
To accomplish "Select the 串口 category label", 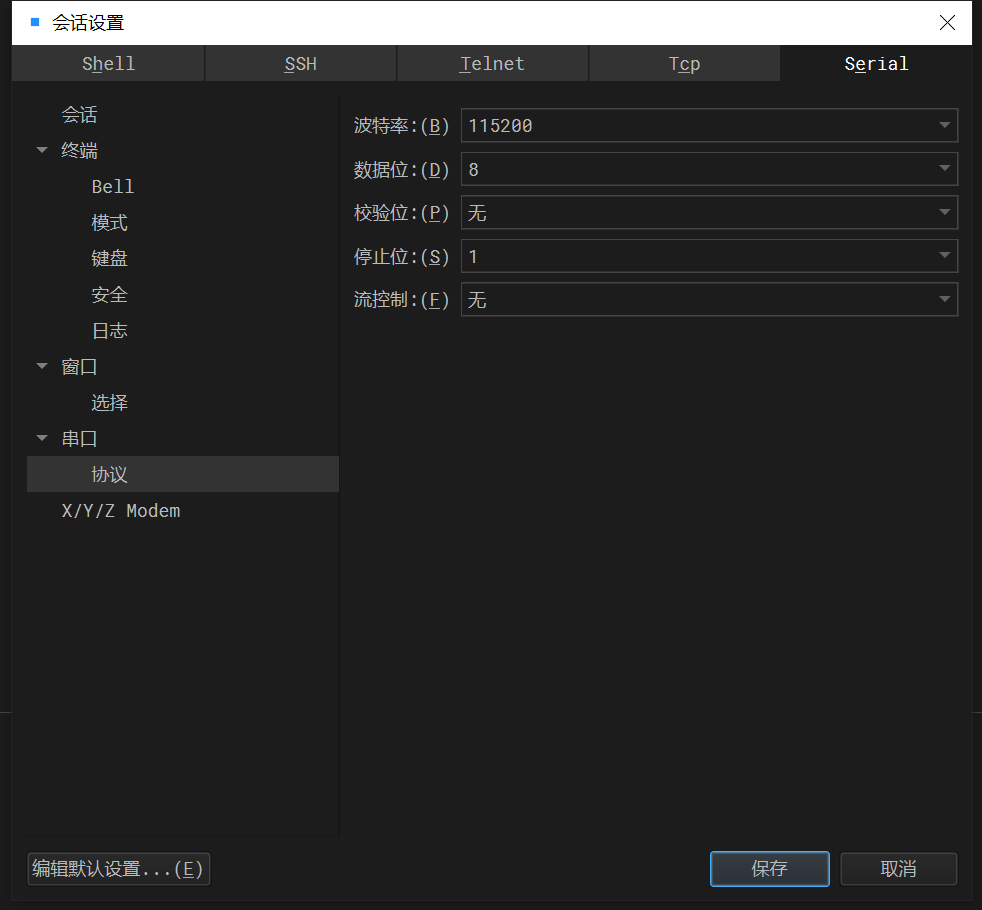I will (80, 438).
